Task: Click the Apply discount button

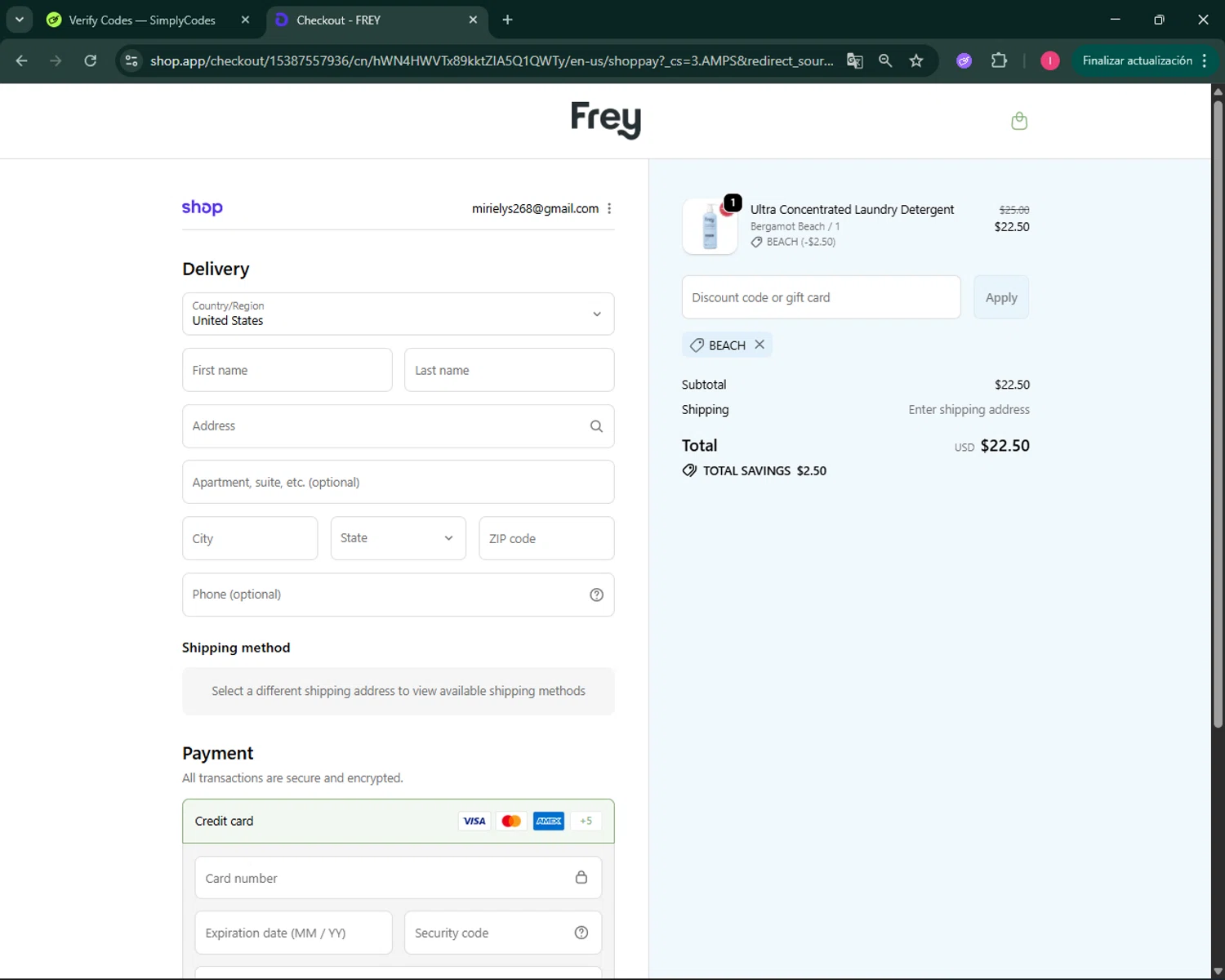Action: [x=1001, y=297]
